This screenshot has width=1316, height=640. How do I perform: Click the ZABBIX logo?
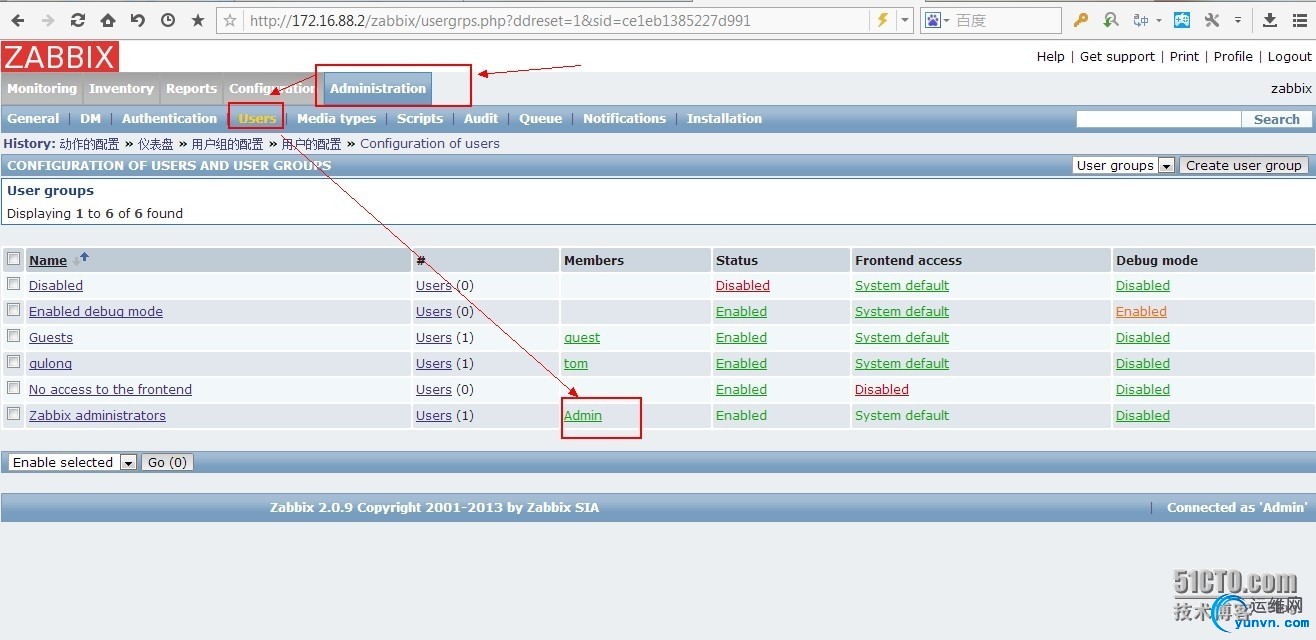[x=60, y=56]
